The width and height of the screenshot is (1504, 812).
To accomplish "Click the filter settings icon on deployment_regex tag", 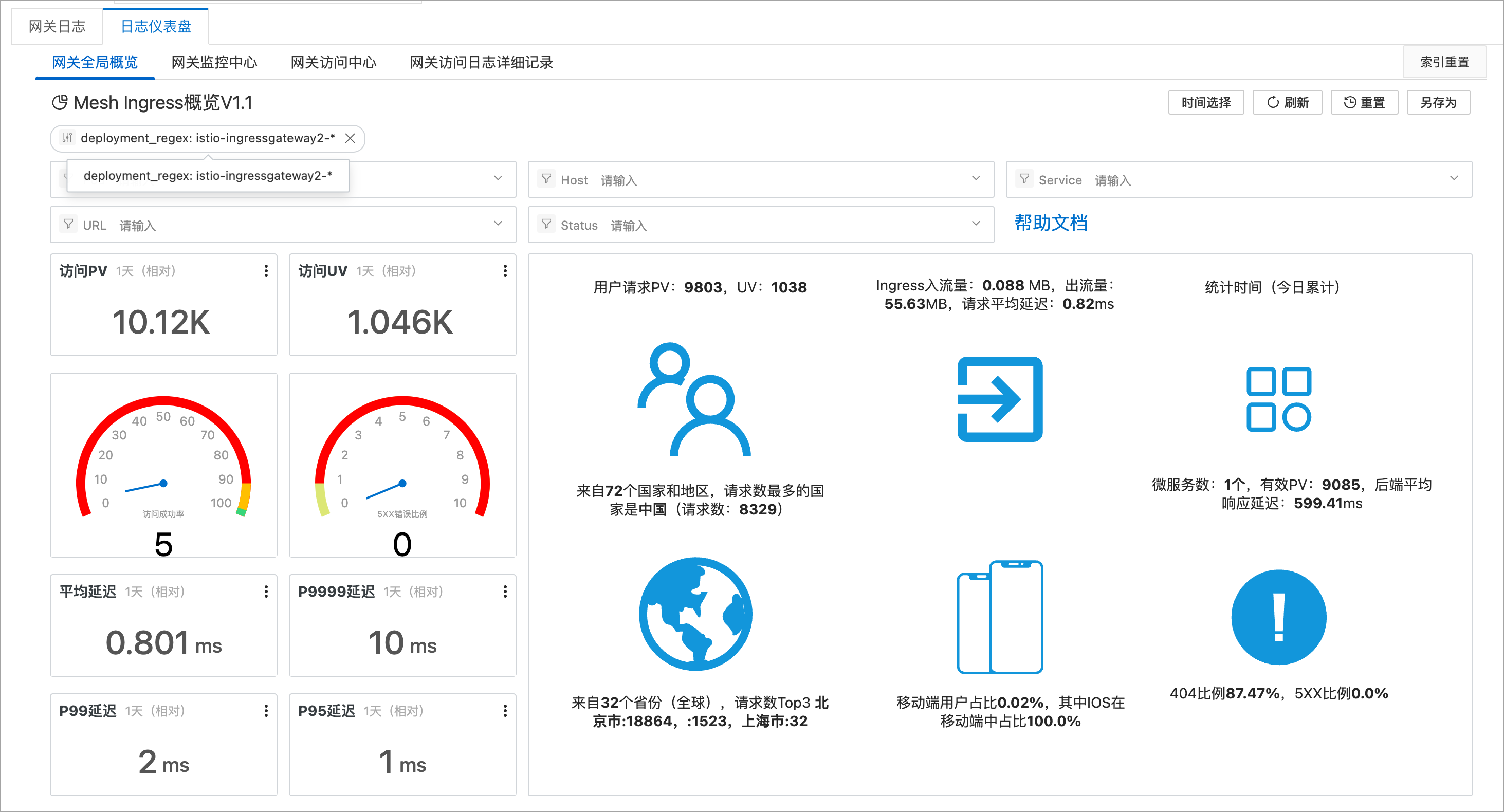I will click(67, 138).
